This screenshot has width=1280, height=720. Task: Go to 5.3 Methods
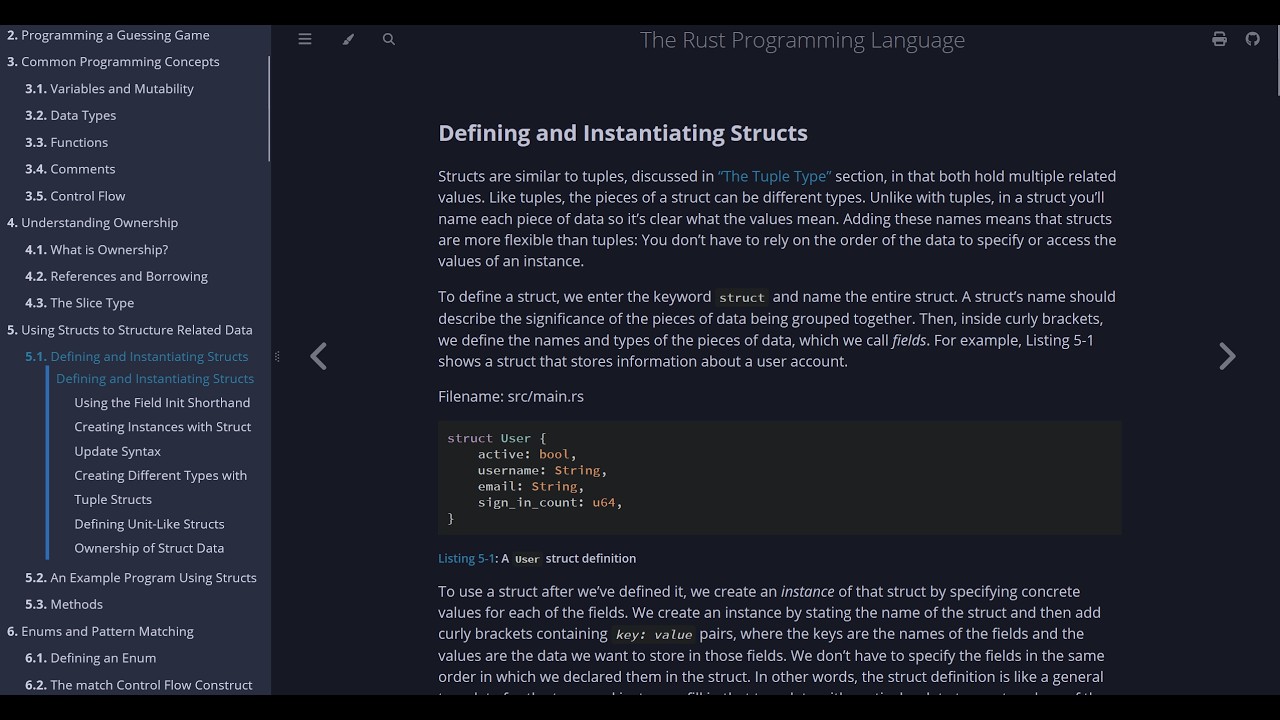(x=63, y=605)
